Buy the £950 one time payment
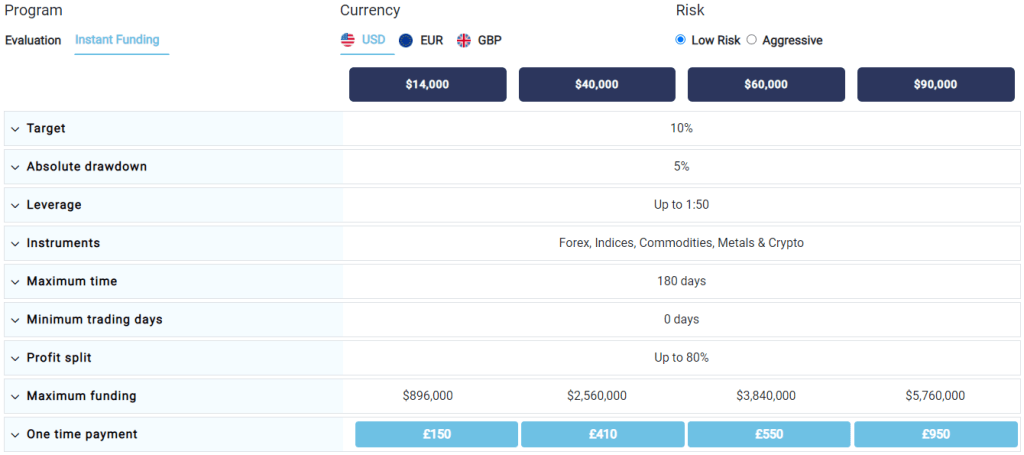This screenshot has width=1024, height=455. (936, 434)
